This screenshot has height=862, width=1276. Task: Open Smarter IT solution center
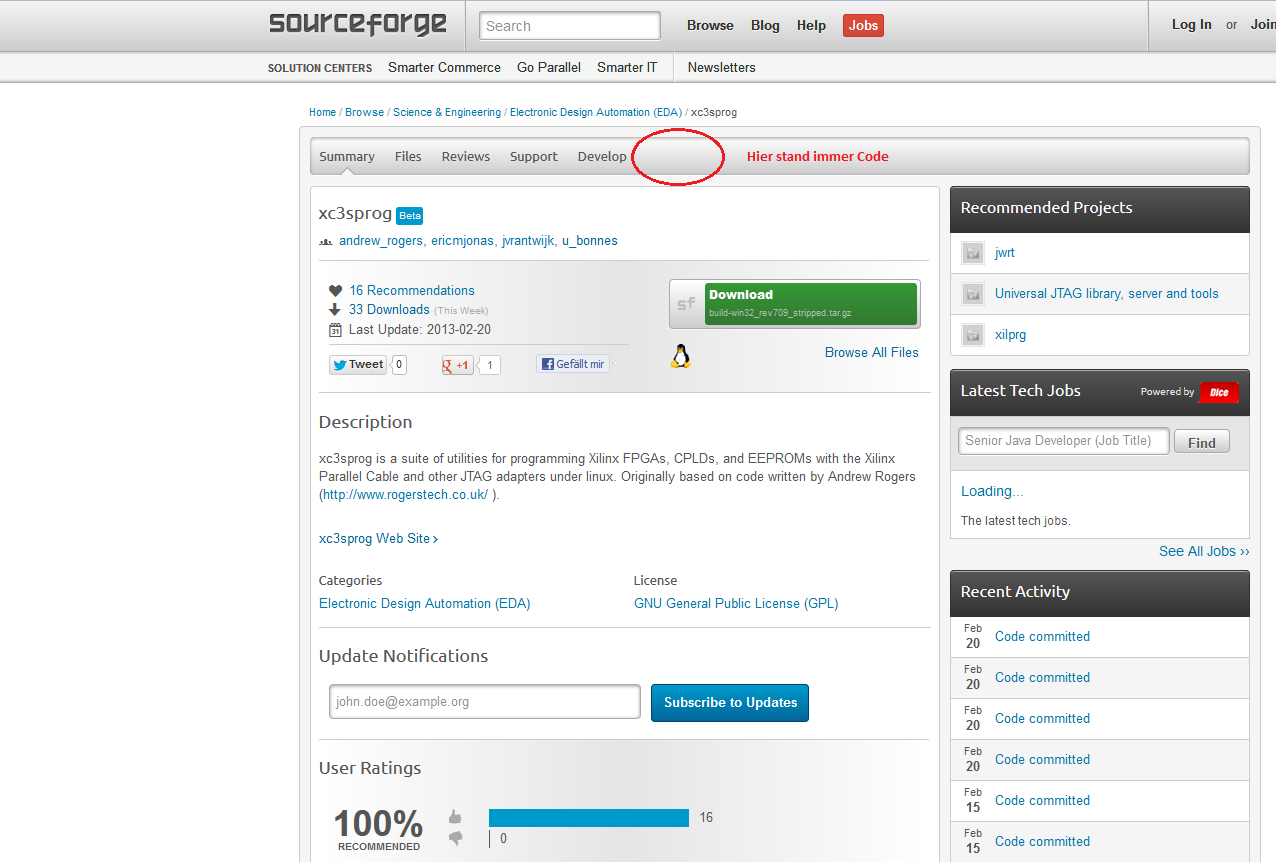tap(627, 68)
